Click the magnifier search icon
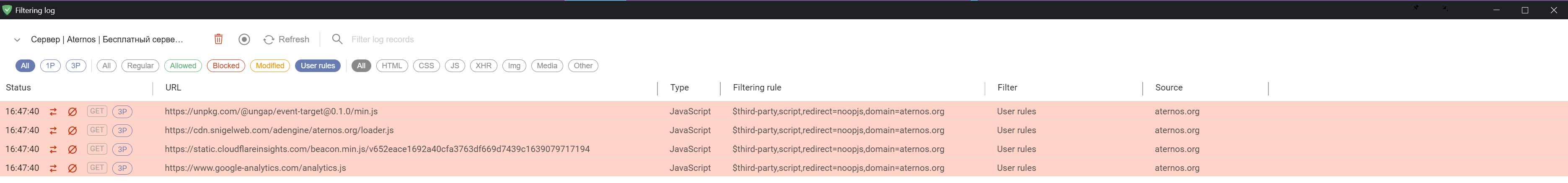 (337, 39)
